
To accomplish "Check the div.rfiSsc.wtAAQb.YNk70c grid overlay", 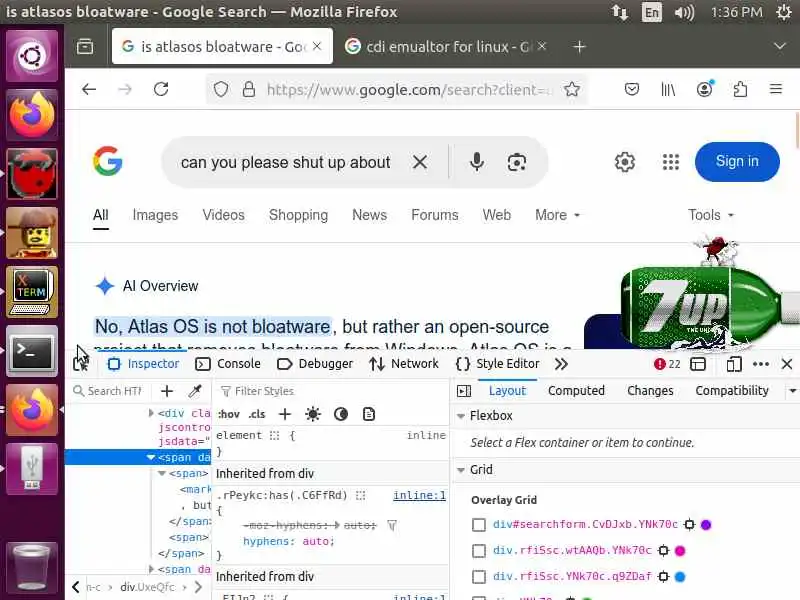I will tap(479, 551).
